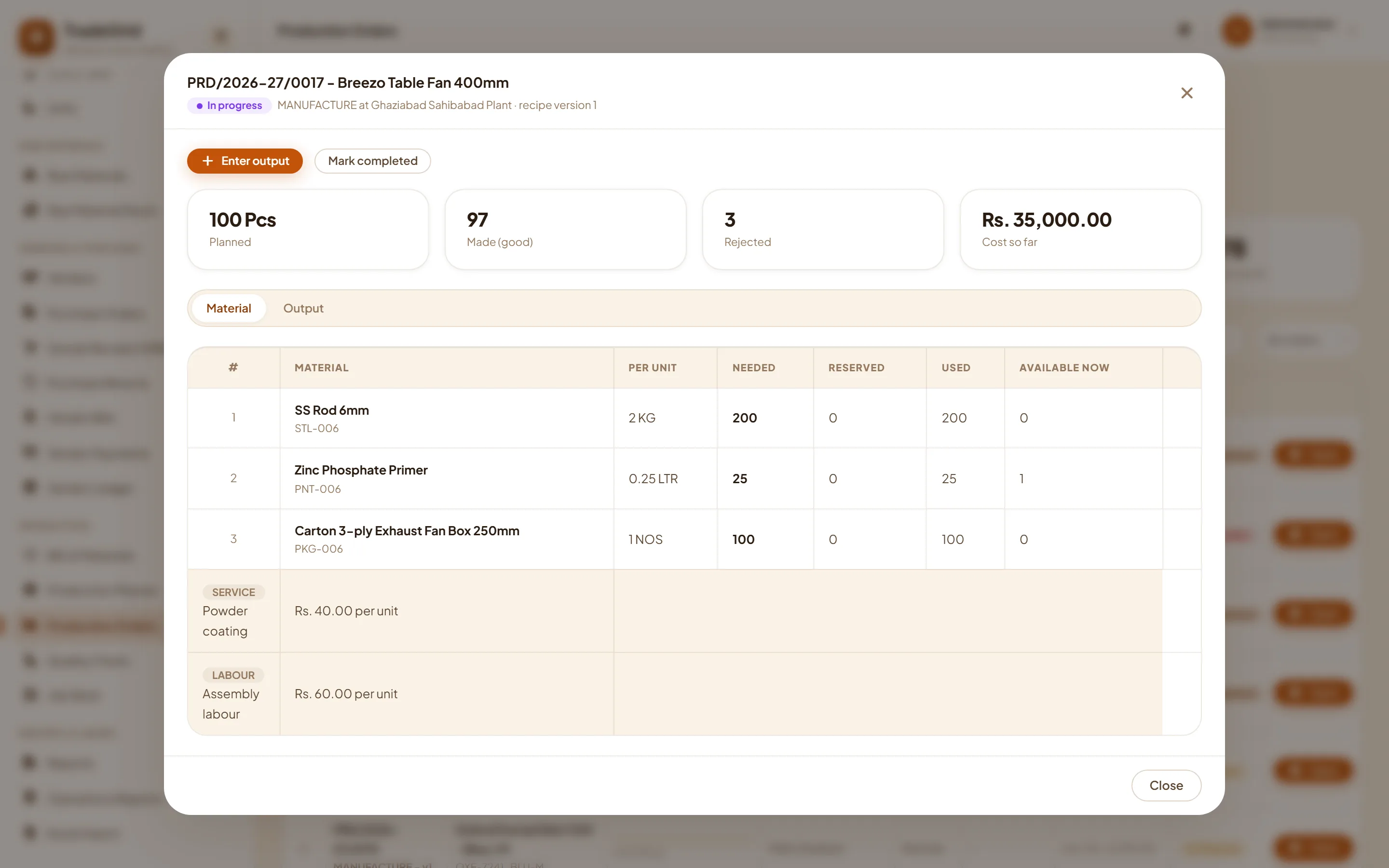Click the Close button at dialog bottom
Viewport: 1389px width, 868px height.
point(1166,786)
